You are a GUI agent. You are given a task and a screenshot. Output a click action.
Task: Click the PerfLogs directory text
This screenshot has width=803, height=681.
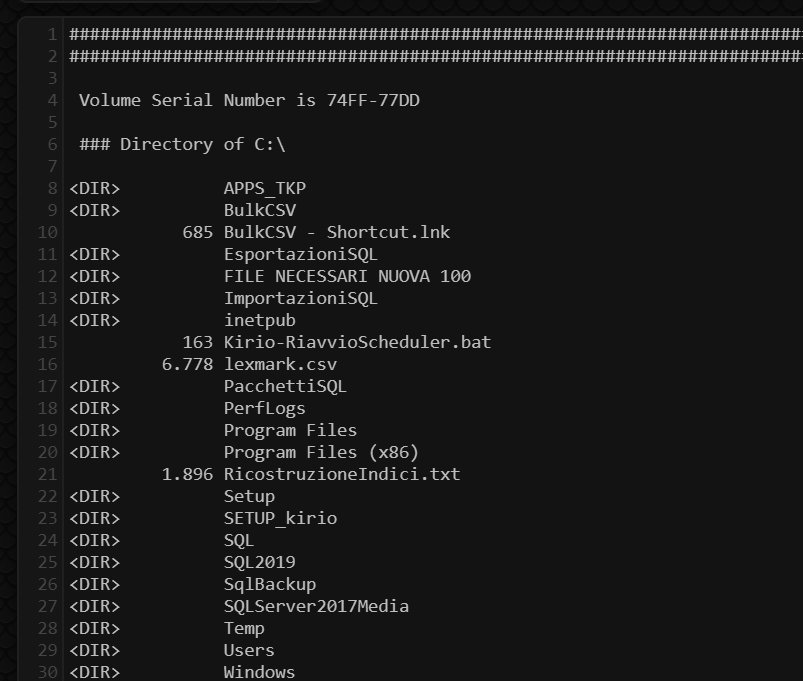(x=264, y=408)
